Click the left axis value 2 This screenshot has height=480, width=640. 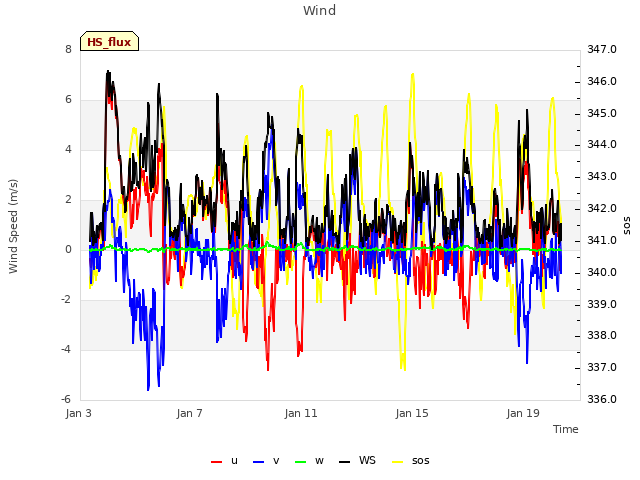click(68, 200)
